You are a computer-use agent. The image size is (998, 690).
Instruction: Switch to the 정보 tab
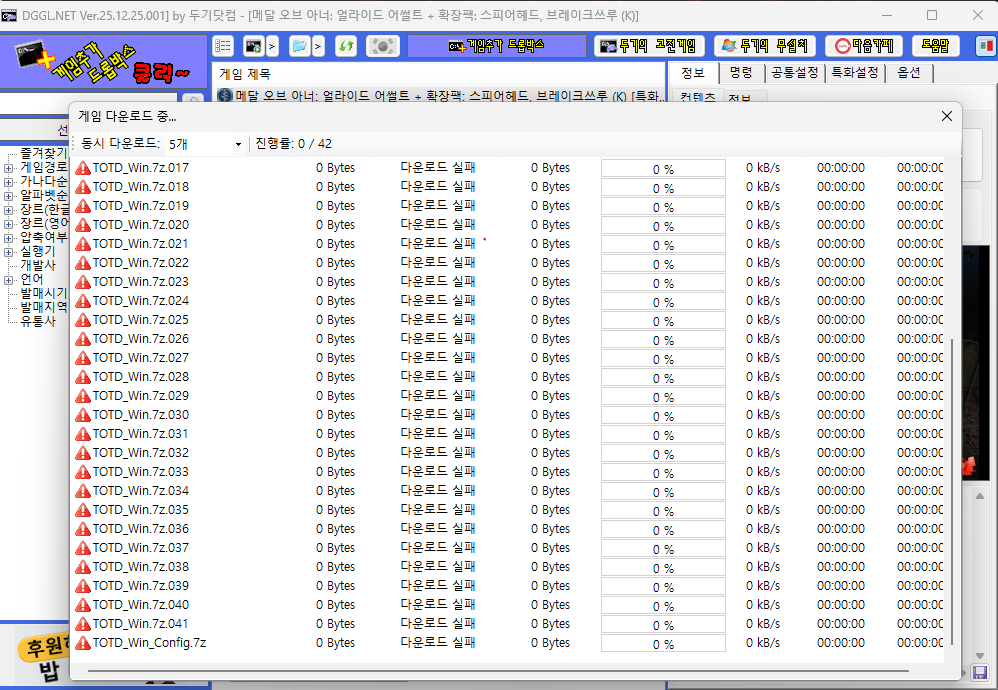[x=692, y=73]
